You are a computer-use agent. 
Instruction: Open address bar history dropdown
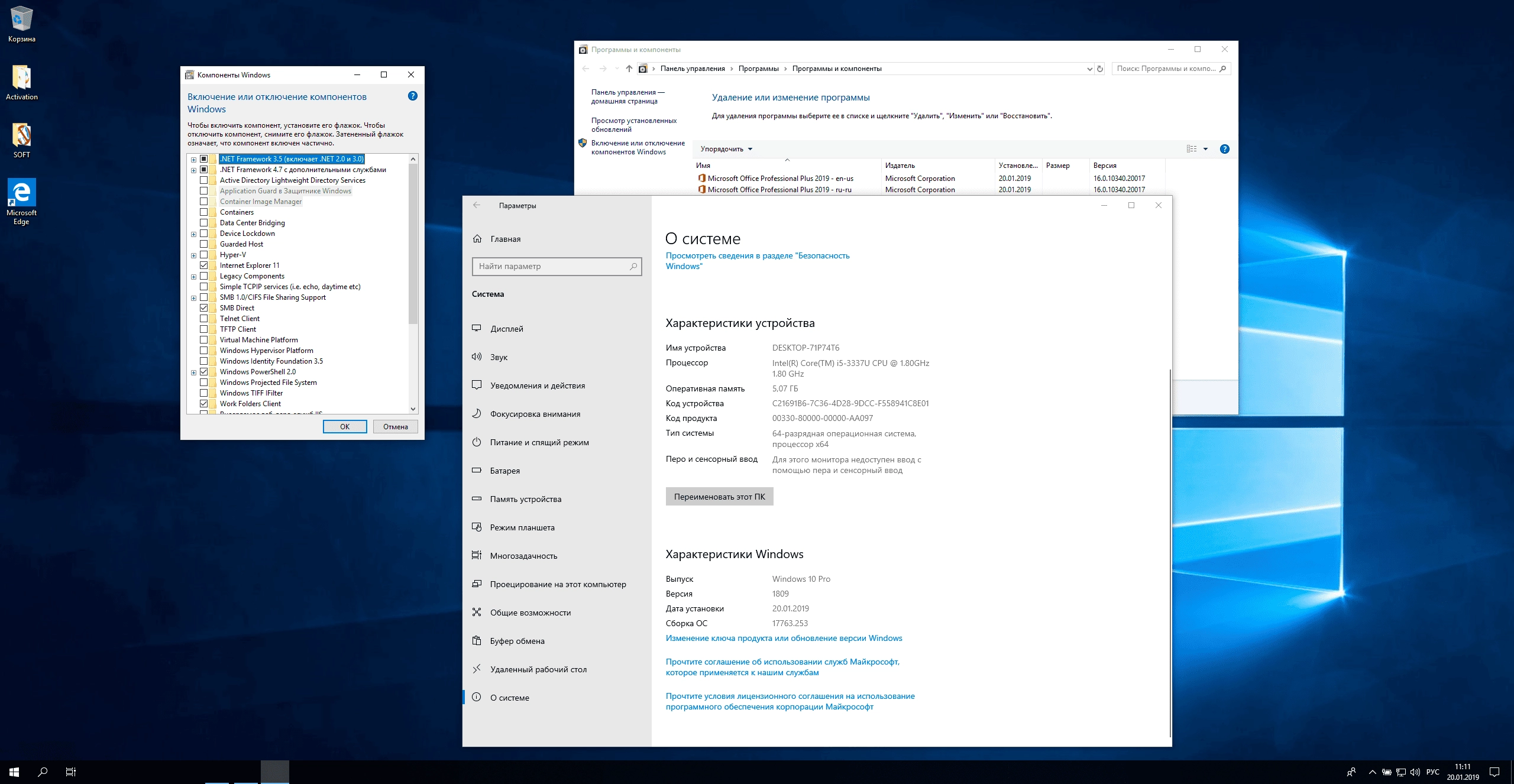(1089, 69)
